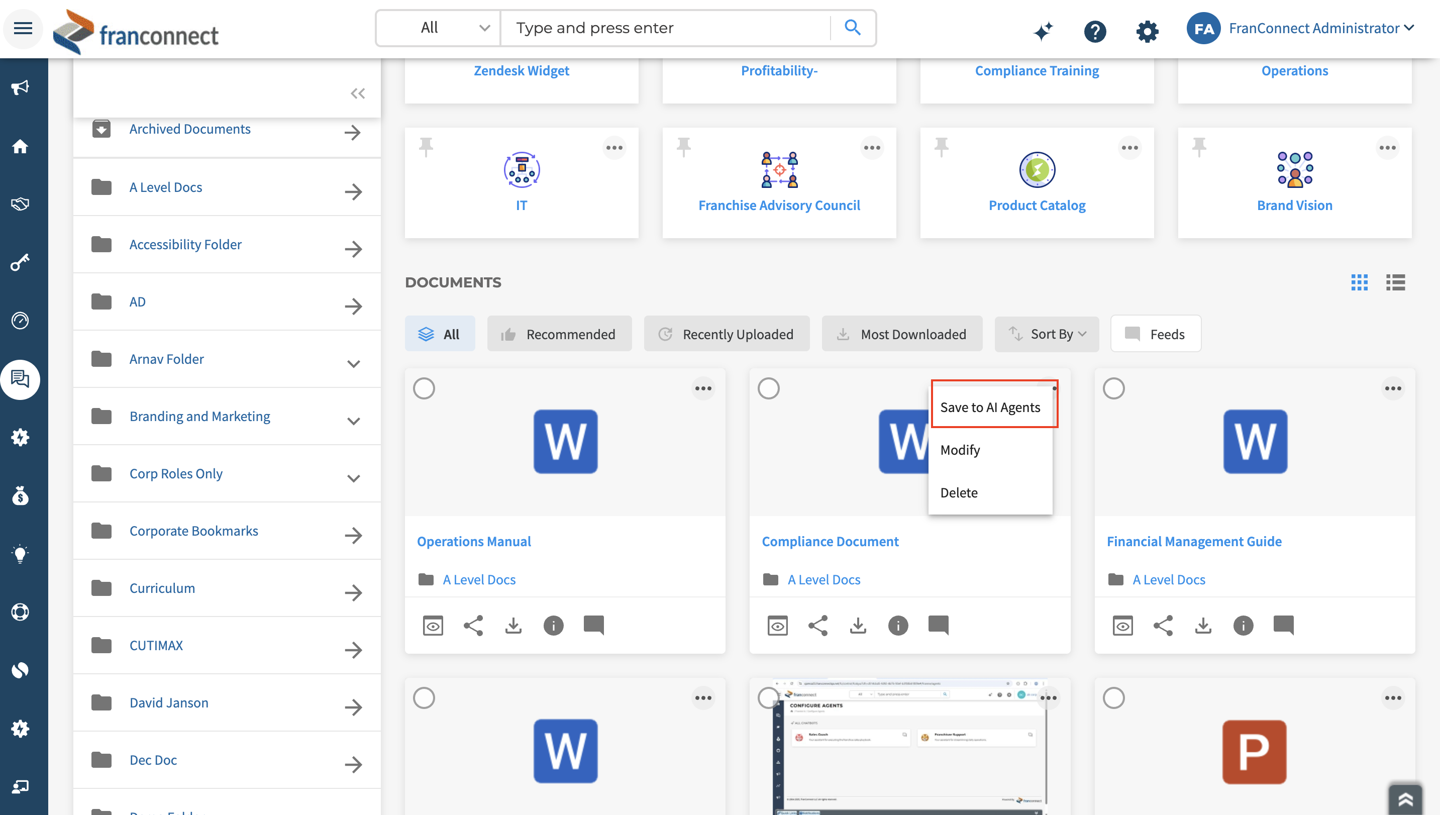
Task: Select the Financial Management Guide radio button
Action: [1114, 388]
